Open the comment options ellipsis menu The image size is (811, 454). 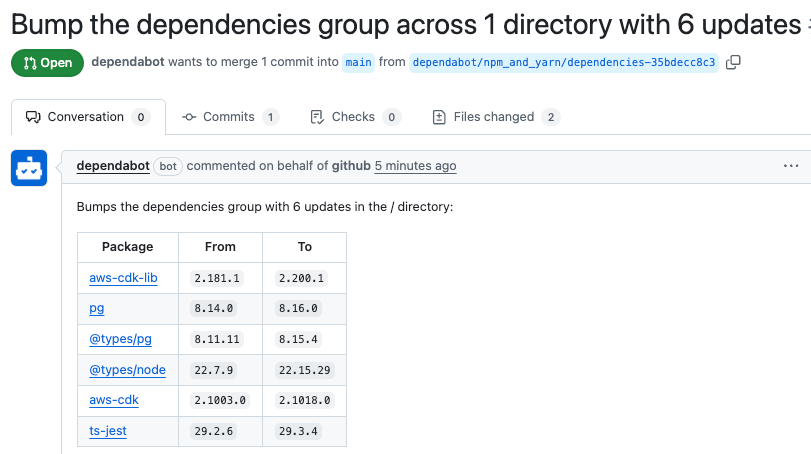coord(791,166)
